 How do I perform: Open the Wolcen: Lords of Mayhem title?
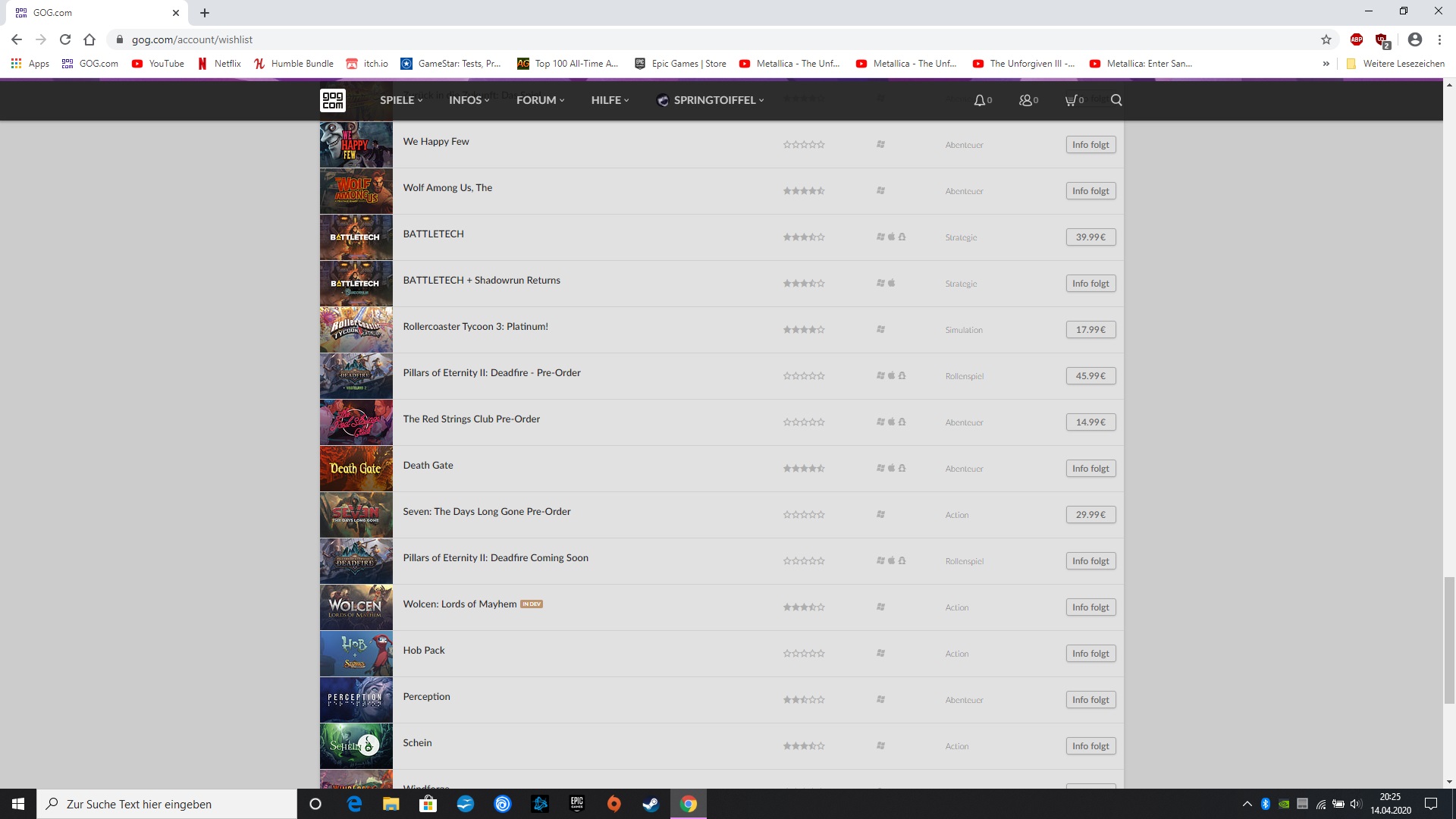[460, 604]
